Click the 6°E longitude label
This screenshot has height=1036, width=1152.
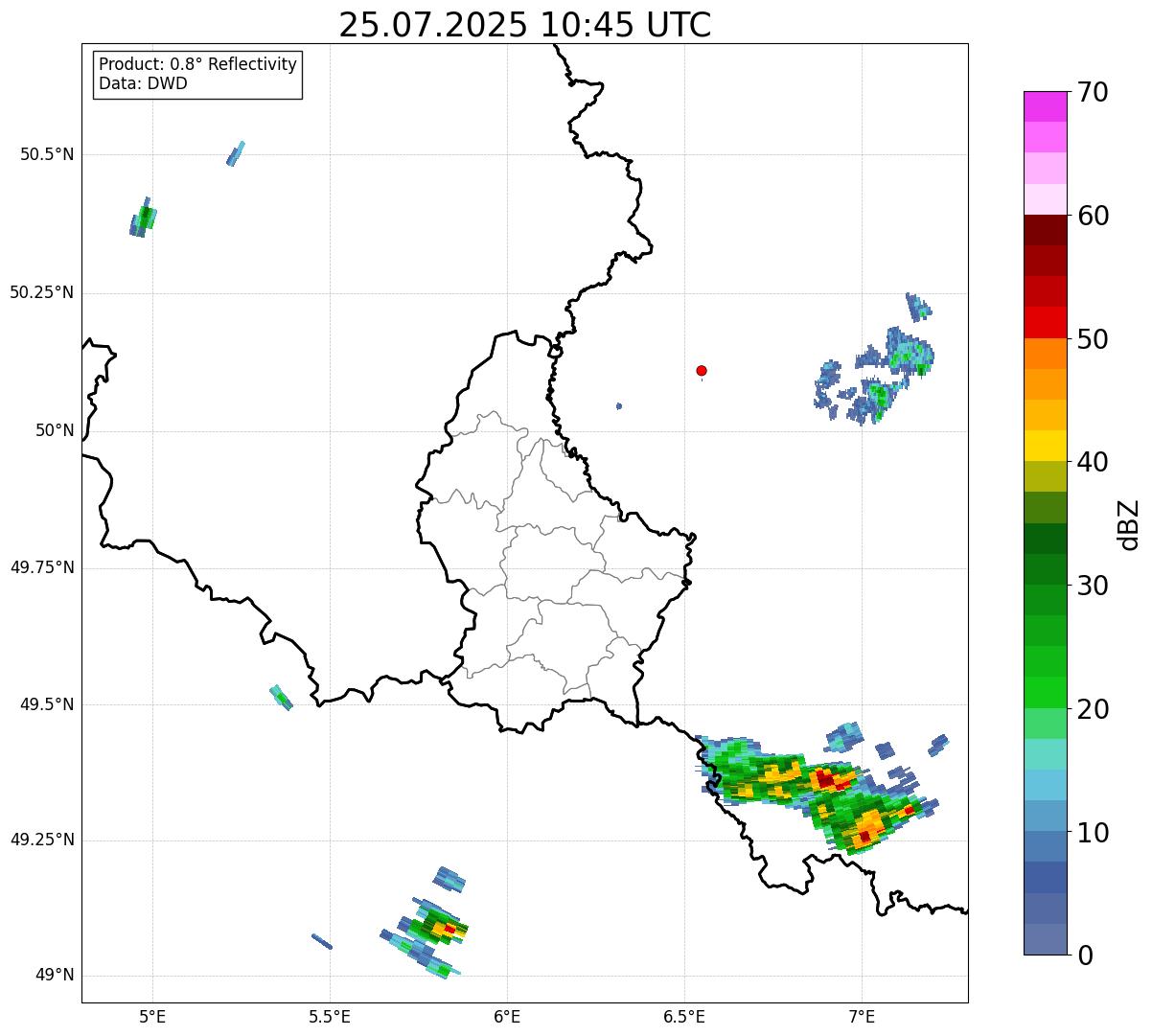pyautogui.click(x=507, y=1016)
